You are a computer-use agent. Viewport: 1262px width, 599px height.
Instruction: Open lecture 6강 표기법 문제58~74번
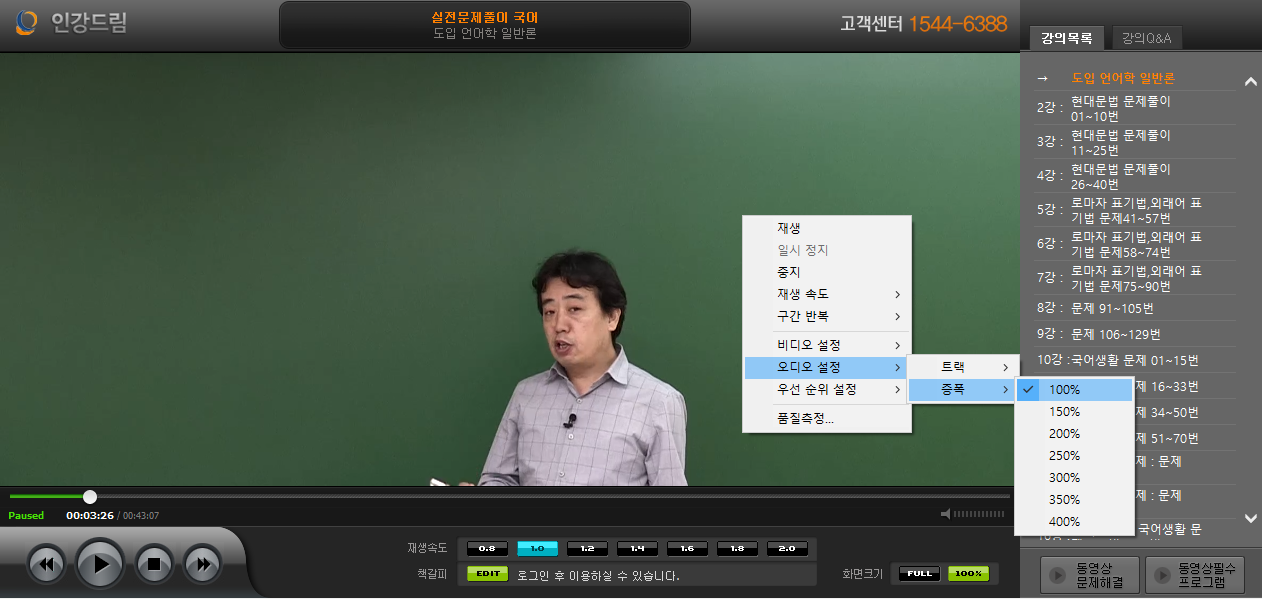pyautogui.click(x=1135, y=244)
